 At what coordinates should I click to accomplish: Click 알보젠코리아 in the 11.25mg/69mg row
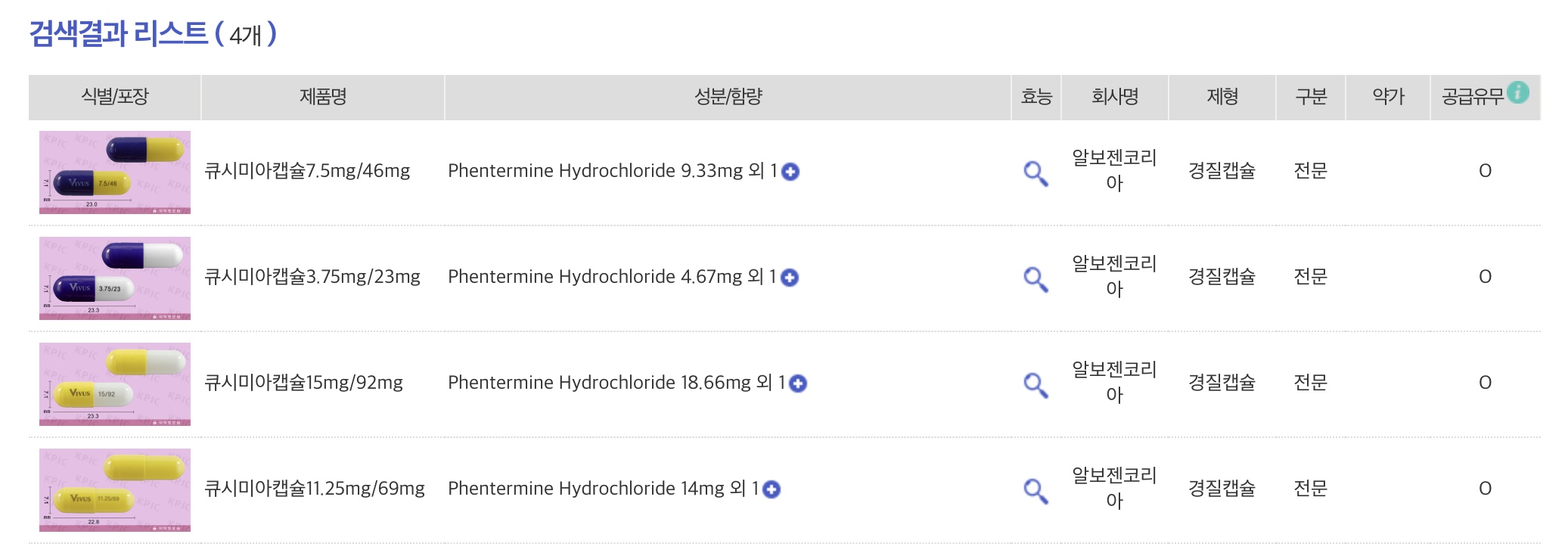pos(1114,488)
